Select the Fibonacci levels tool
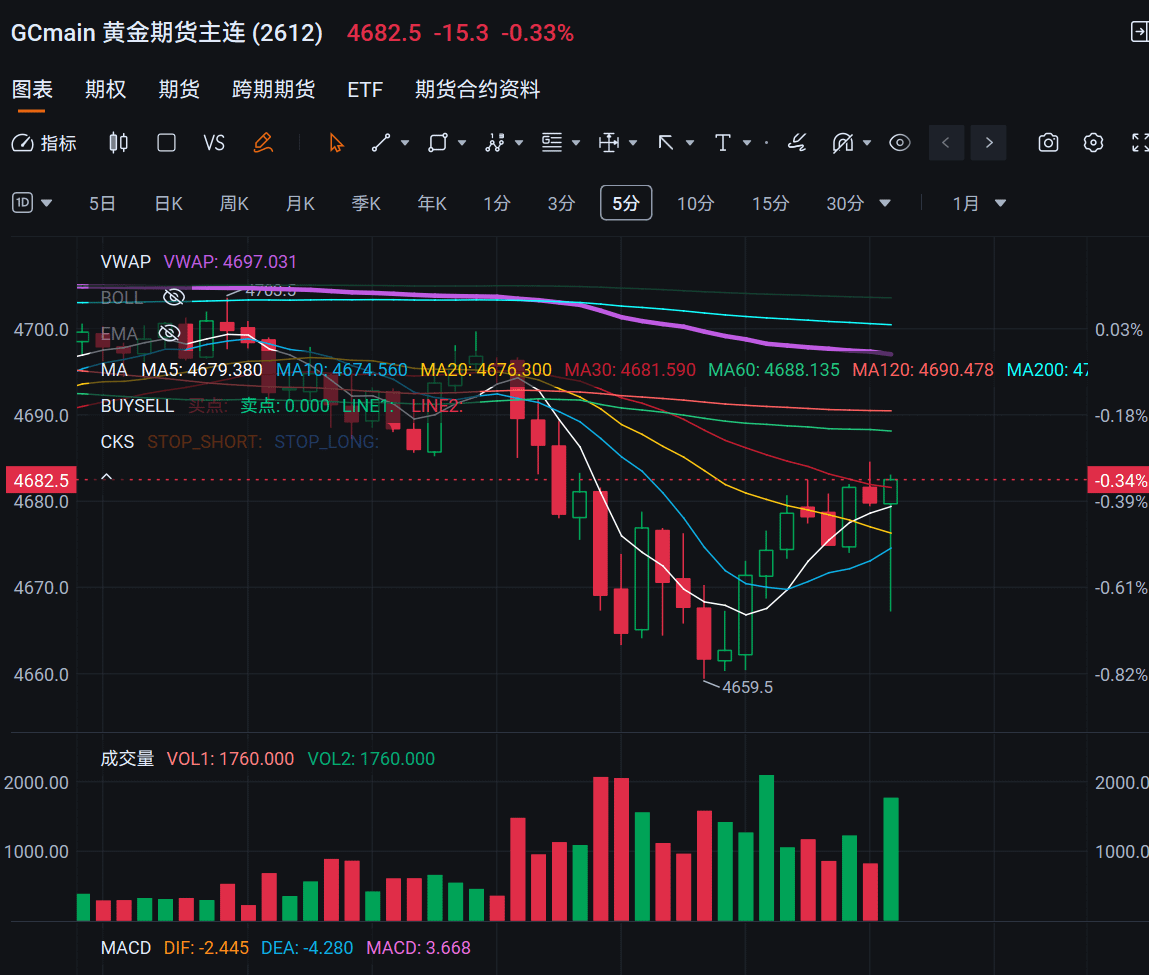This screenshot has height=975, width=1149. coord(552,143)
